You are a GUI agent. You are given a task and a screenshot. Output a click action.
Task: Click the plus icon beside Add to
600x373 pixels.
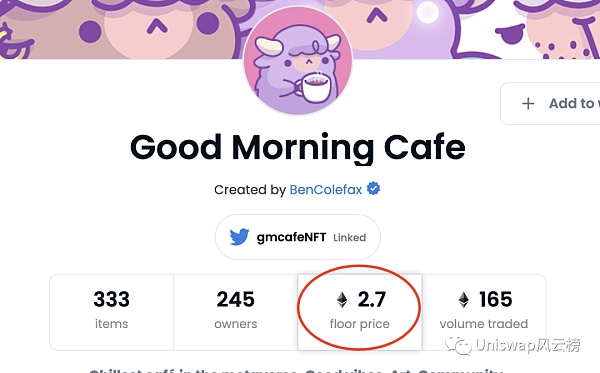pyautogui.click(x=528, y=103)
